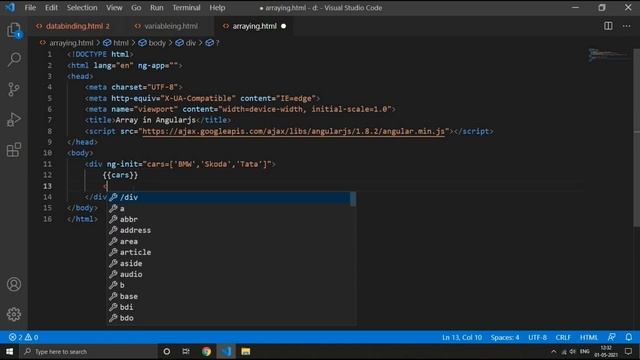Click the VS Code taskbar icon
Viewport: 640px width, 360px height.
tap(226, 351)
